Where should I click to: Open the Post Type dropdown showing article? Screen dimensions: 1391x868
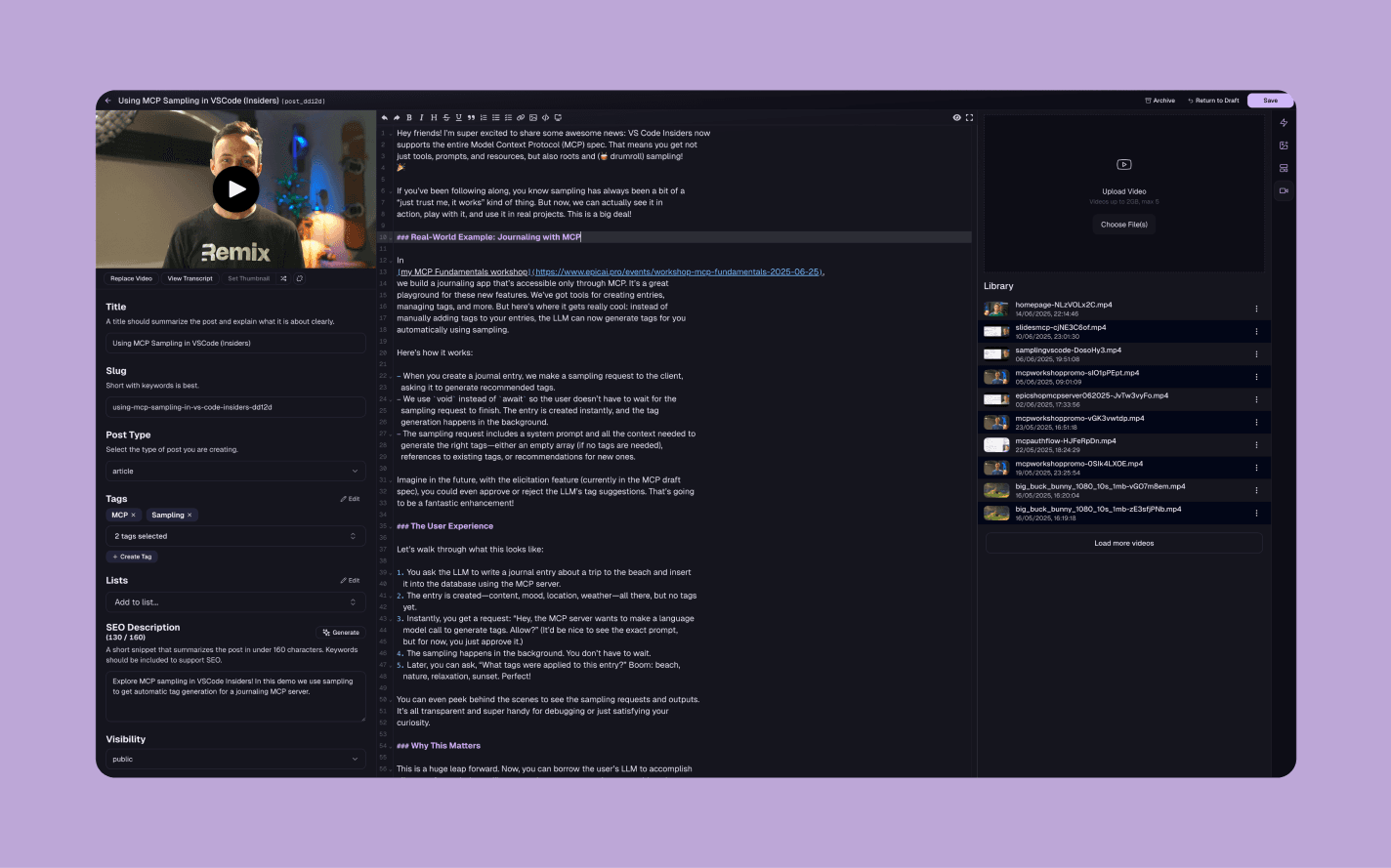pyautogui.click(x=235, y=471)
